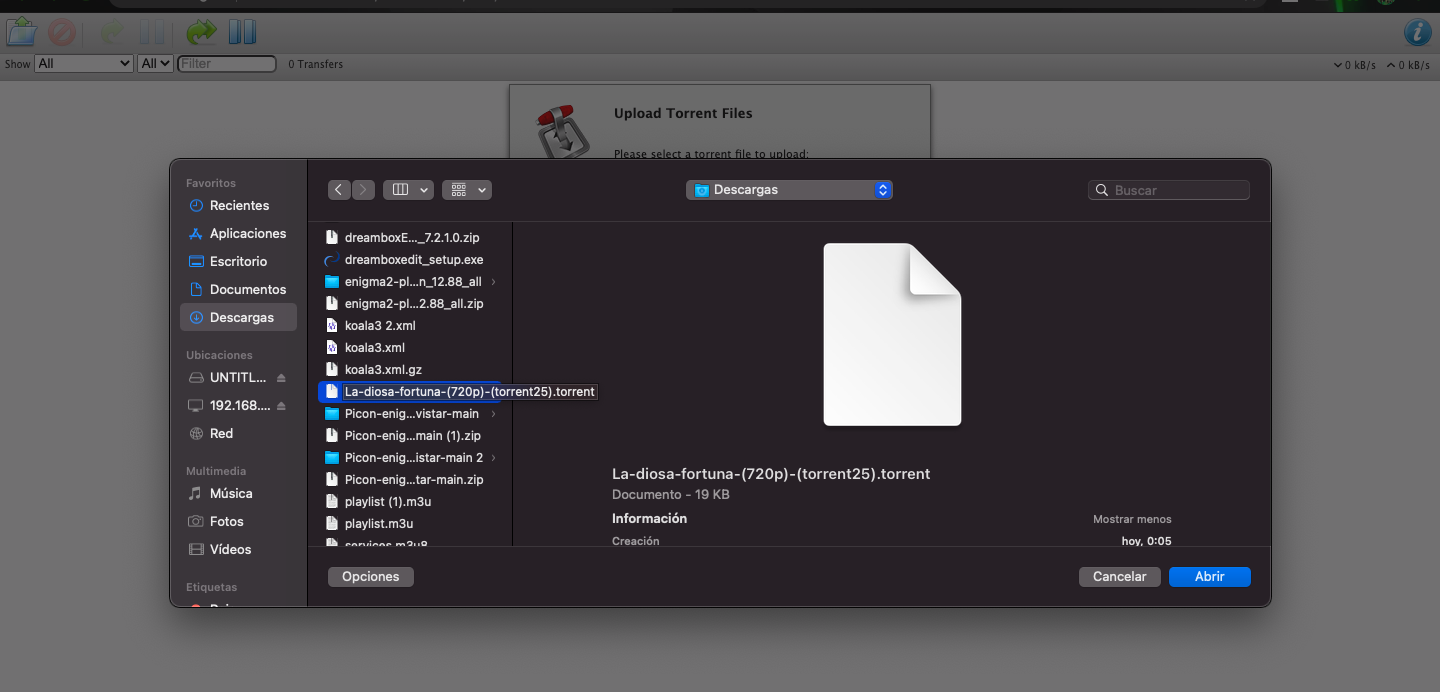Eject the 192.168 network location
Viewport: 1440px width, 692px height.
(281, 406)
